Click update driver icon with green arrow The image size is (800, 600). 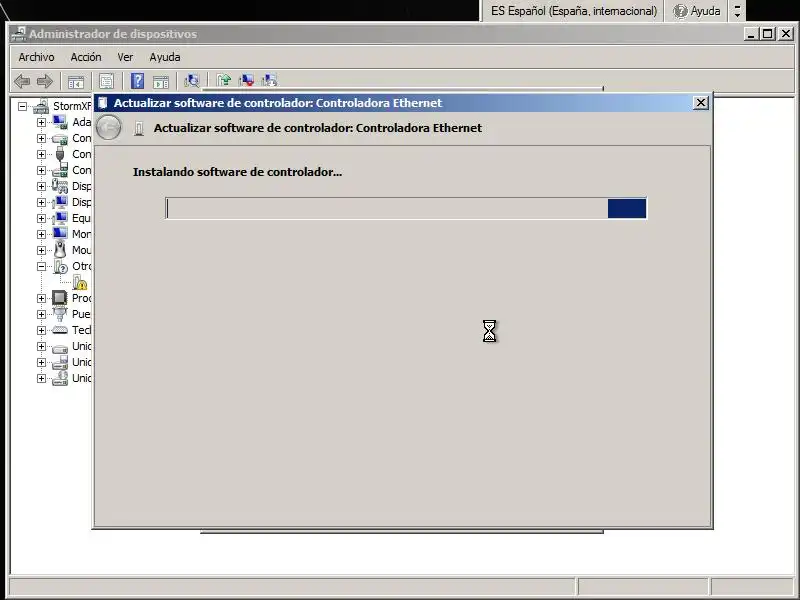tap(223, 80)
